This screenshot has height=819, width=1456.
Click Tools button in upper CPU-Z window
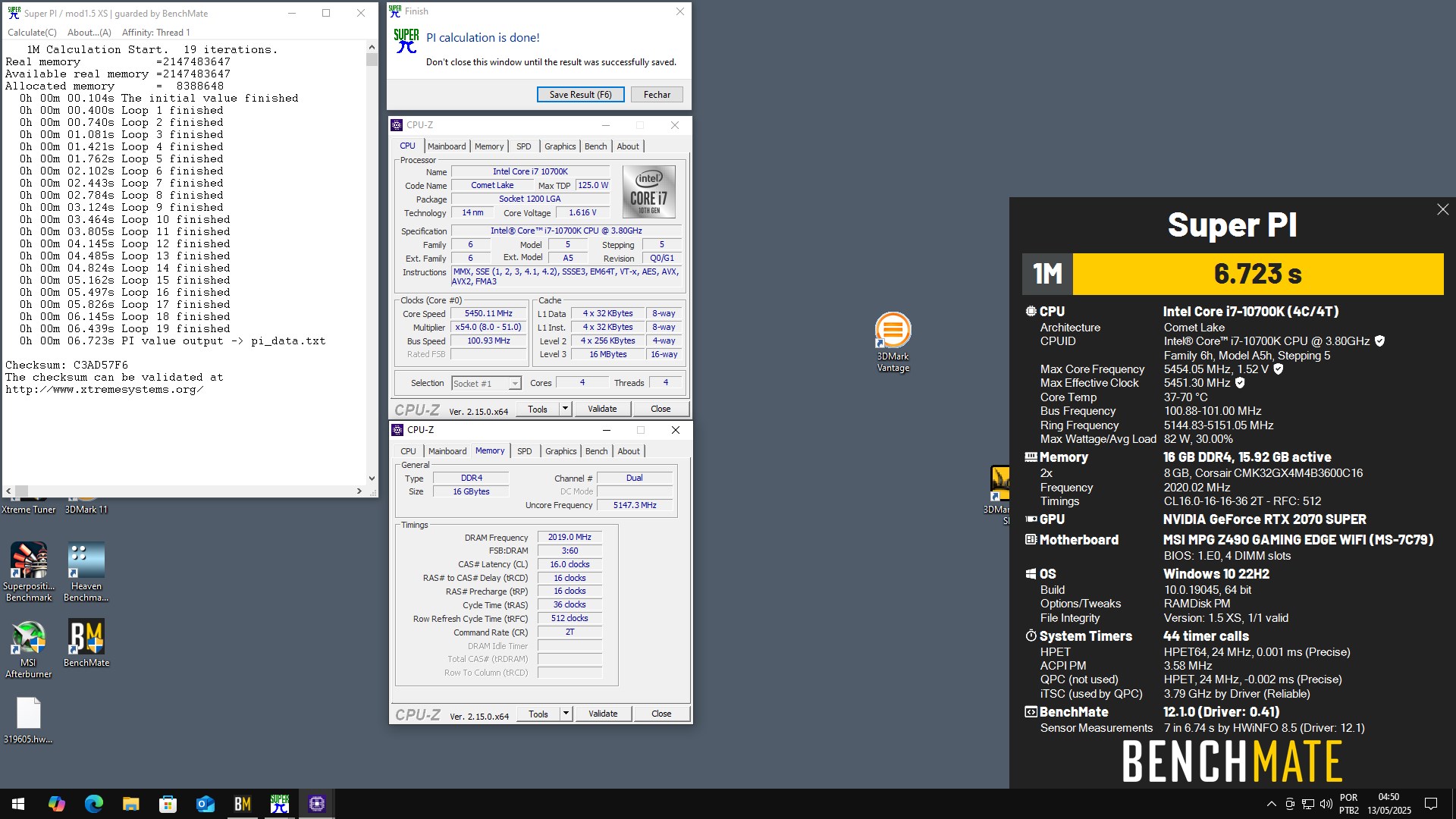[x=538, y=409]
